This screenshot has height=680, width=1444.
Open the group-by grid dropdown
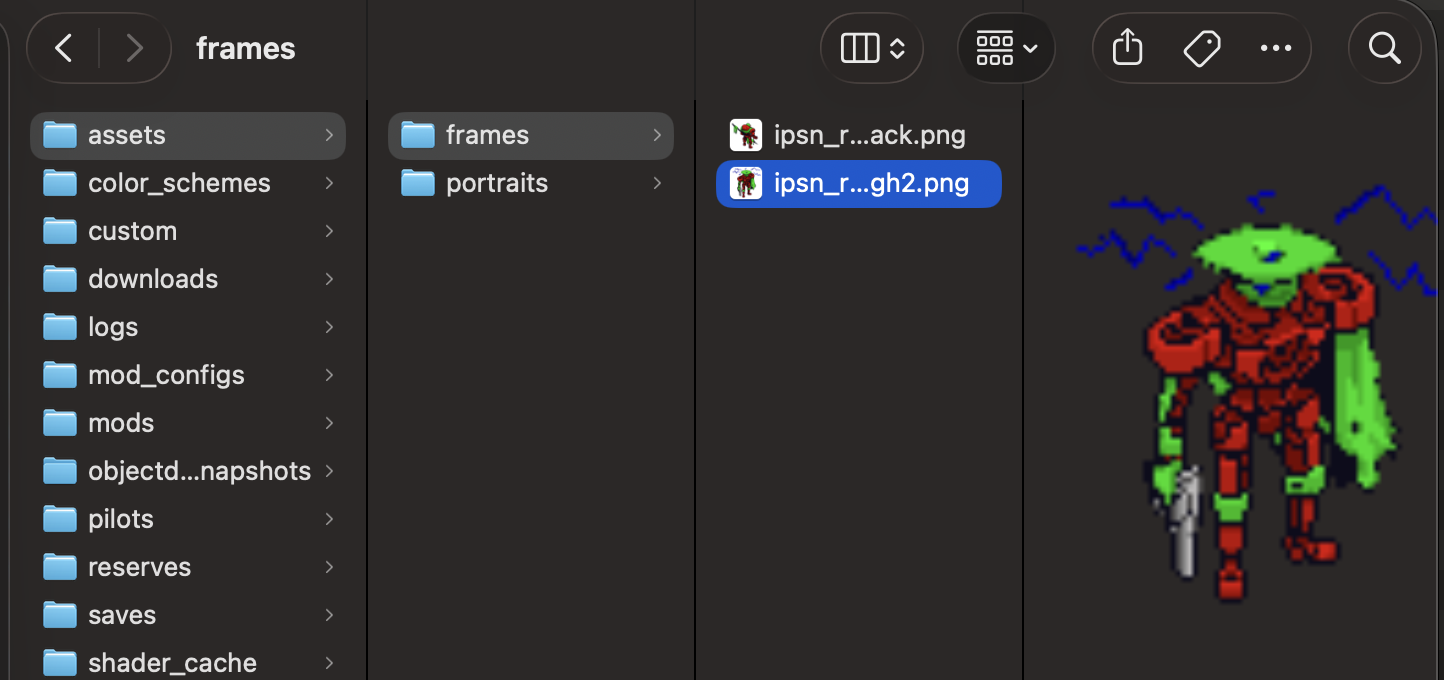[1006, 48]
